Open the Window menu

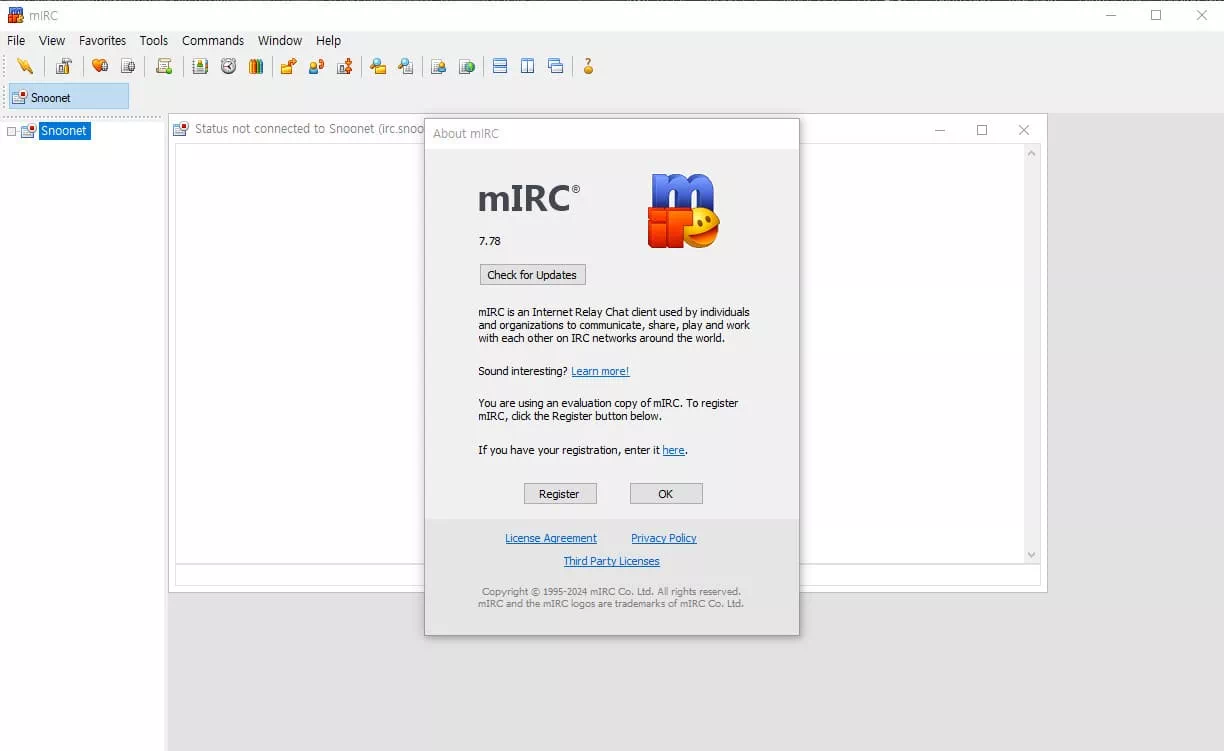pos(280,41)
